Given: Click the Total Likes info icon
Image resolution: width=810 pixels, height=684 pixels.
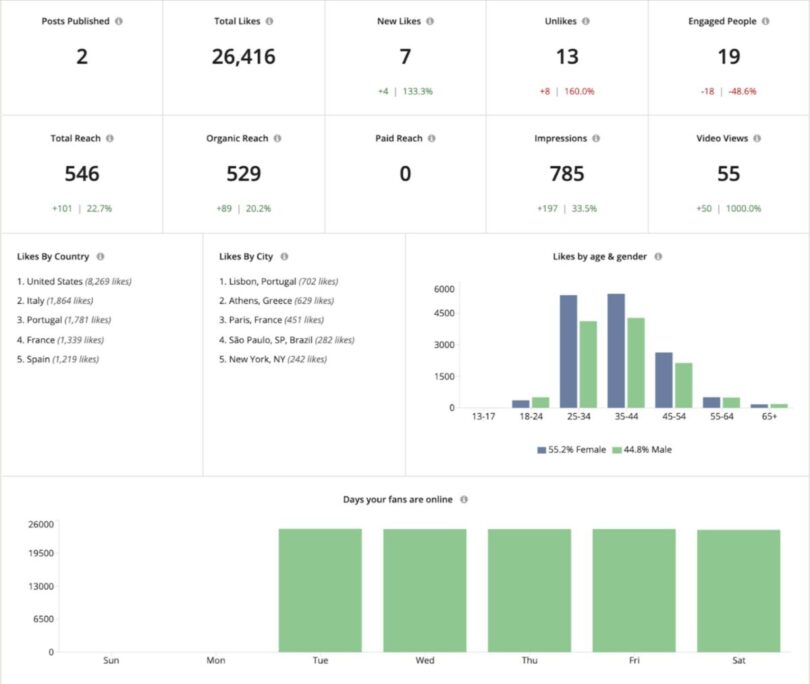Looking at the screenshot, I should pyautogui.click(x=270, y=20).
